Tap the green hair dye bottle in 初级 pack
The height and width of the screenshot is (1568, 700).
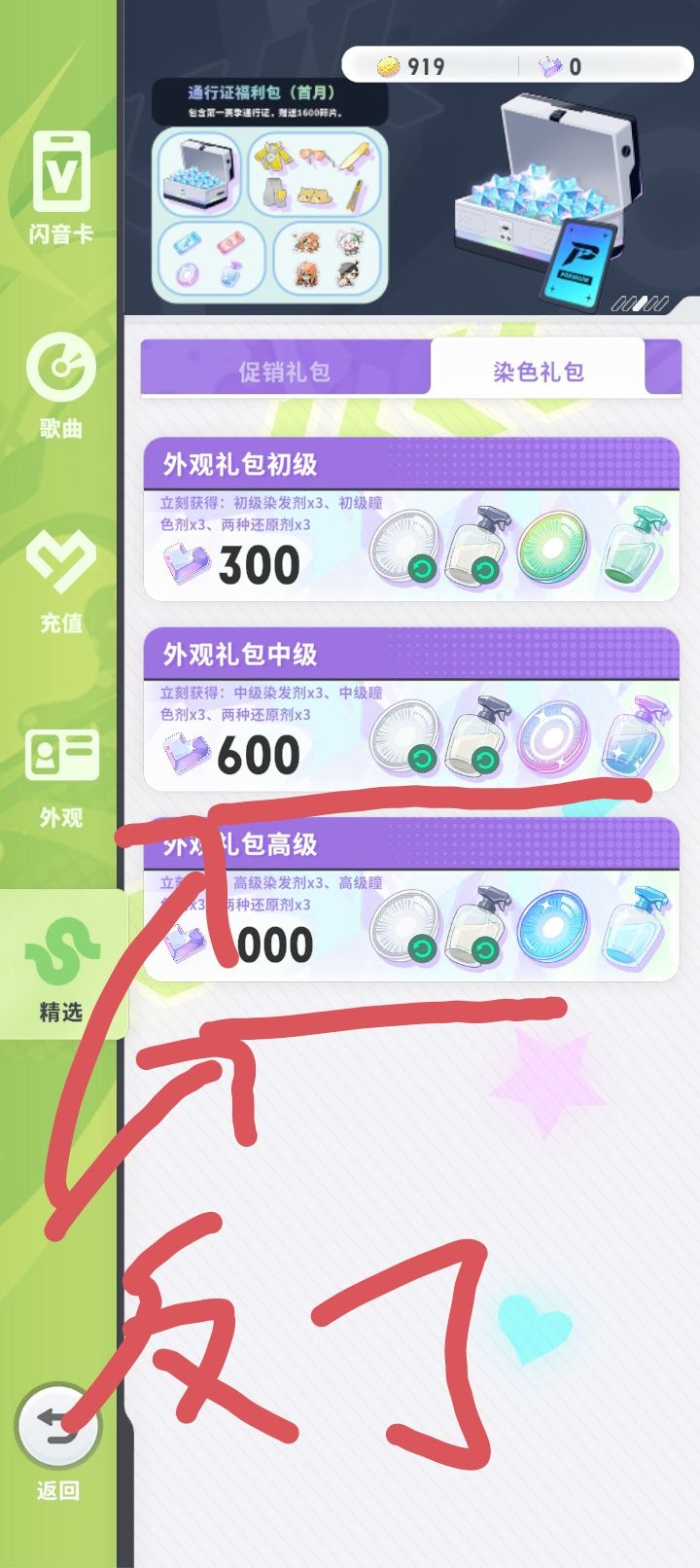coord(634,545)
